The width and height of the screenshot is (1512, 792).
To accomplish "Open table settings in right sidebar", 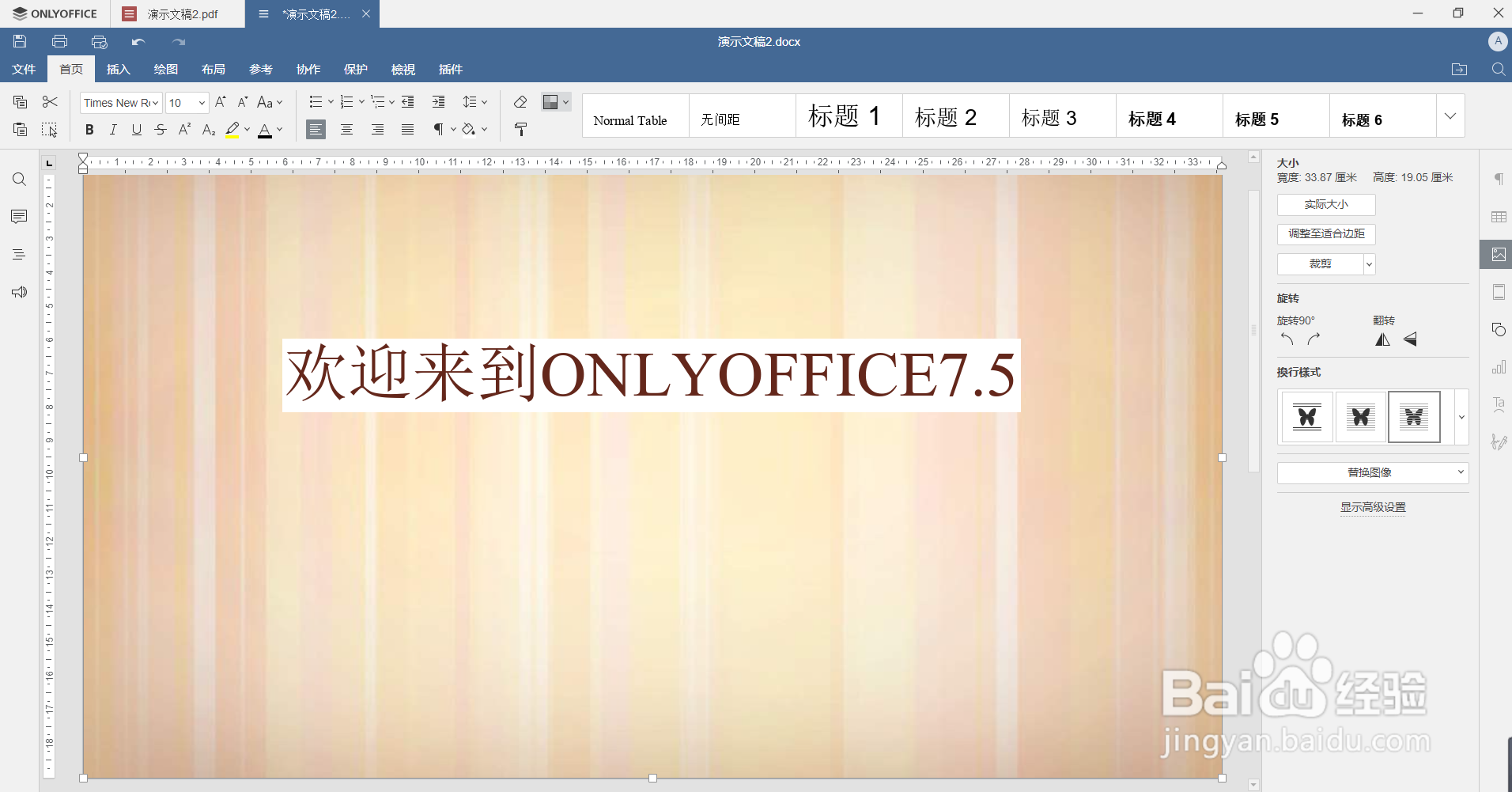I will point(1499,217).
